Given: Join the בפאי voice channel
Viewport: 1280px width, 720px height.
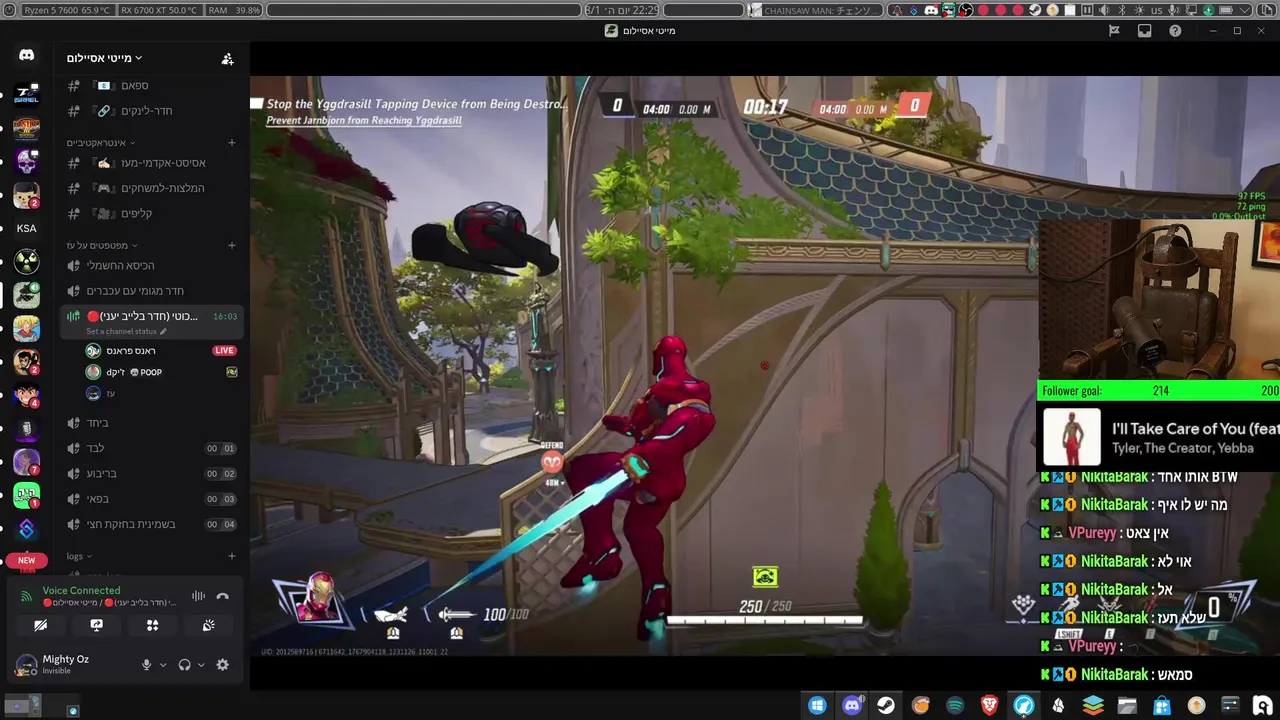Looking at the screenshot, I should tap(150, 498).
